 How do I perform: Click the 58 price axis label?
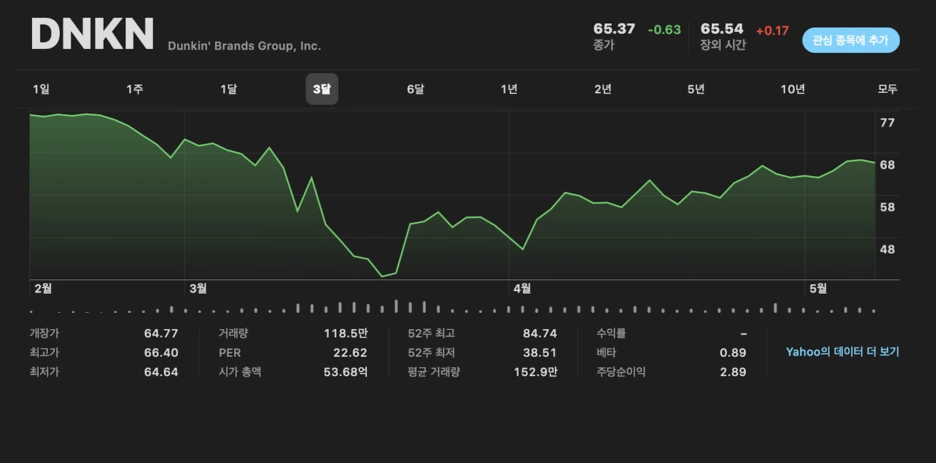pyautogui.click(x=887, y=208)
